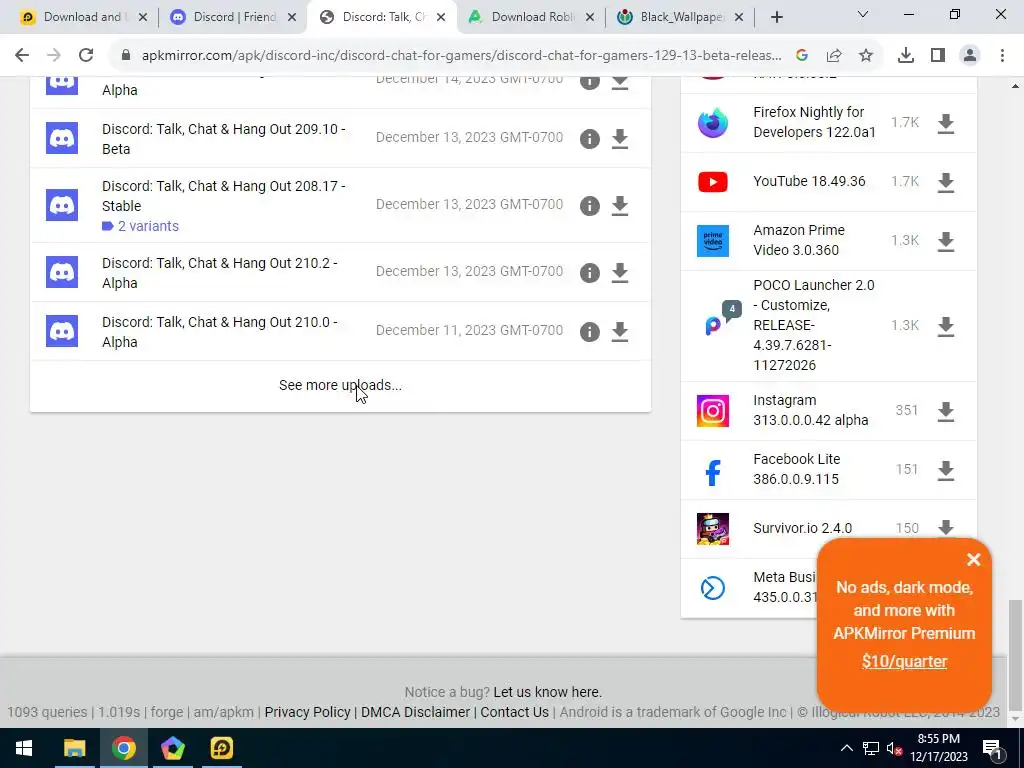Click the Instagram app icon
This screenshot has height=768, width=1024.
(x=712, y=411)
